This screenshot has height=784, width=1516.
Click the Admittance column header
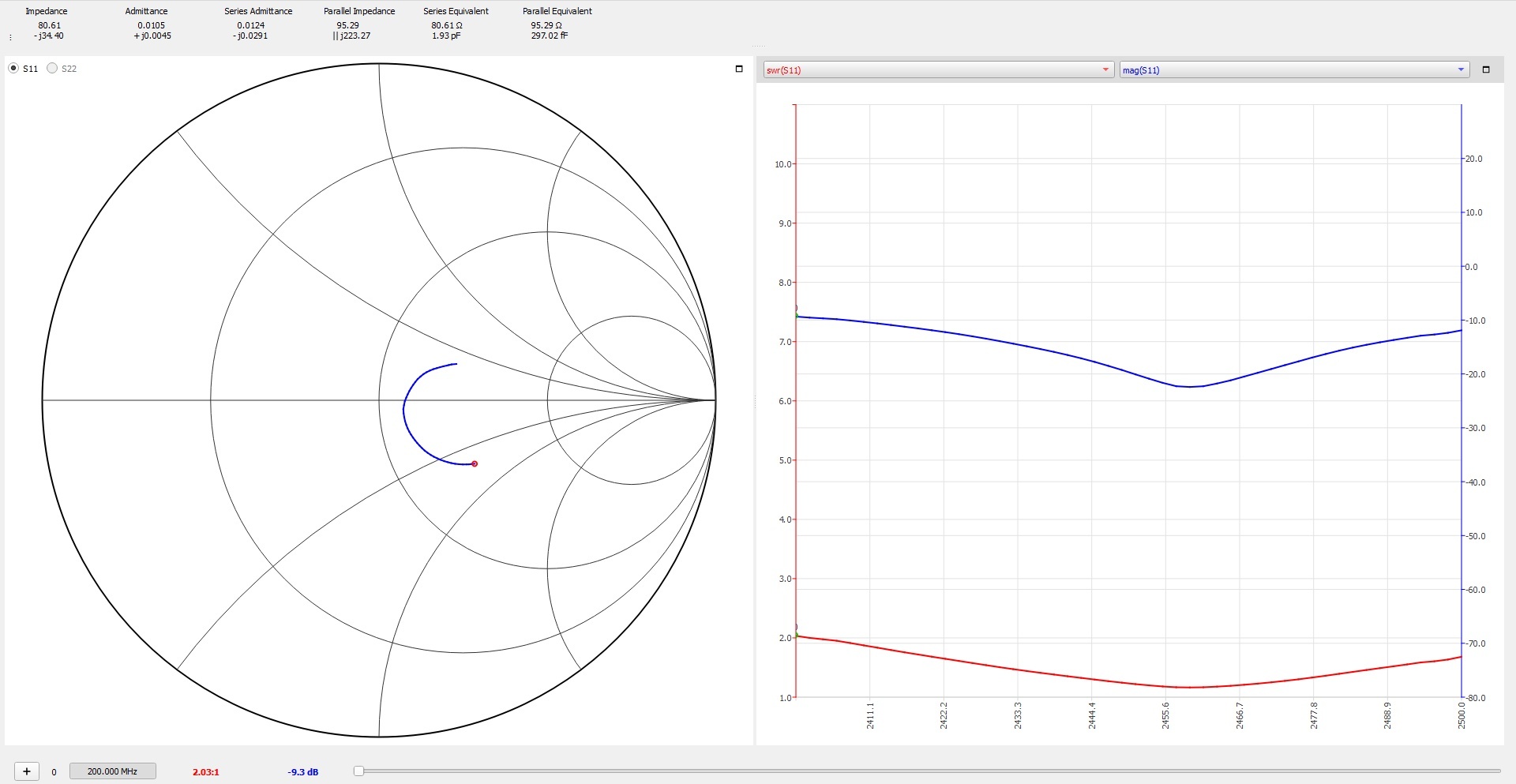coord(146,11)
